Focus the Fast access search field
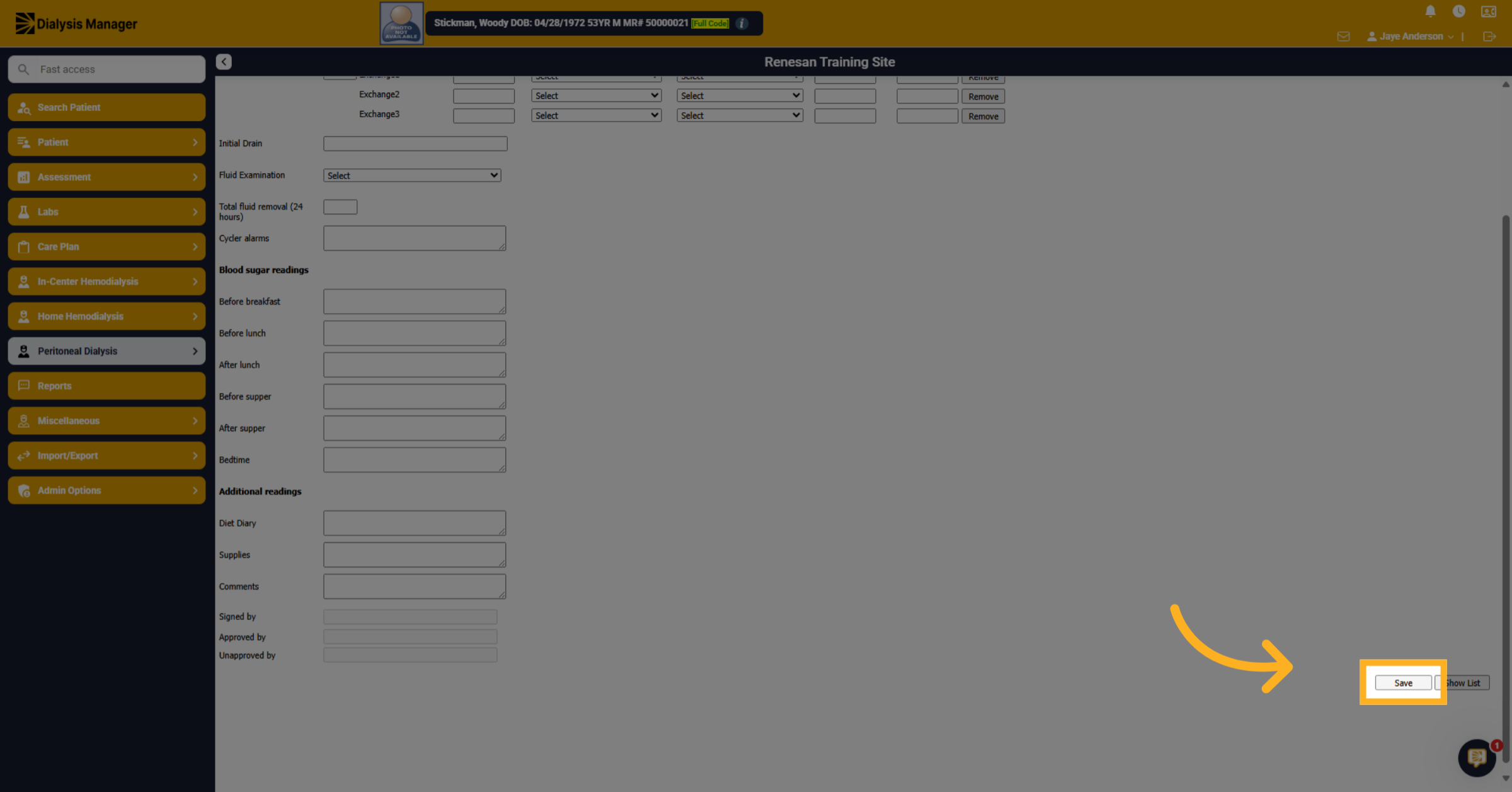The width and height of the screenshot is (1512, 792). tap(106, 69)
